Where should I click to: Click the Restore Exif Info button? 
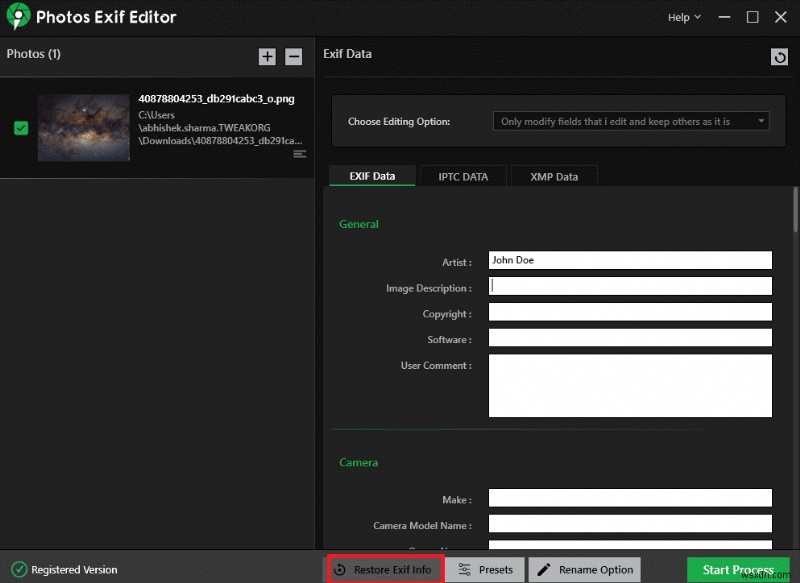pyautogui.click(x=385, y=569)
